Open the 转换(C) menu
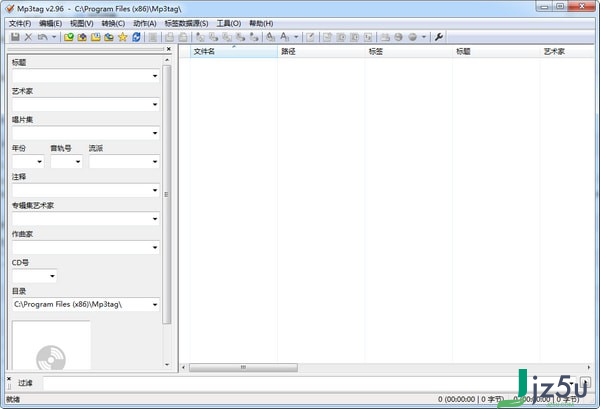The image size is (600, 409). click(x=113, y=23)
